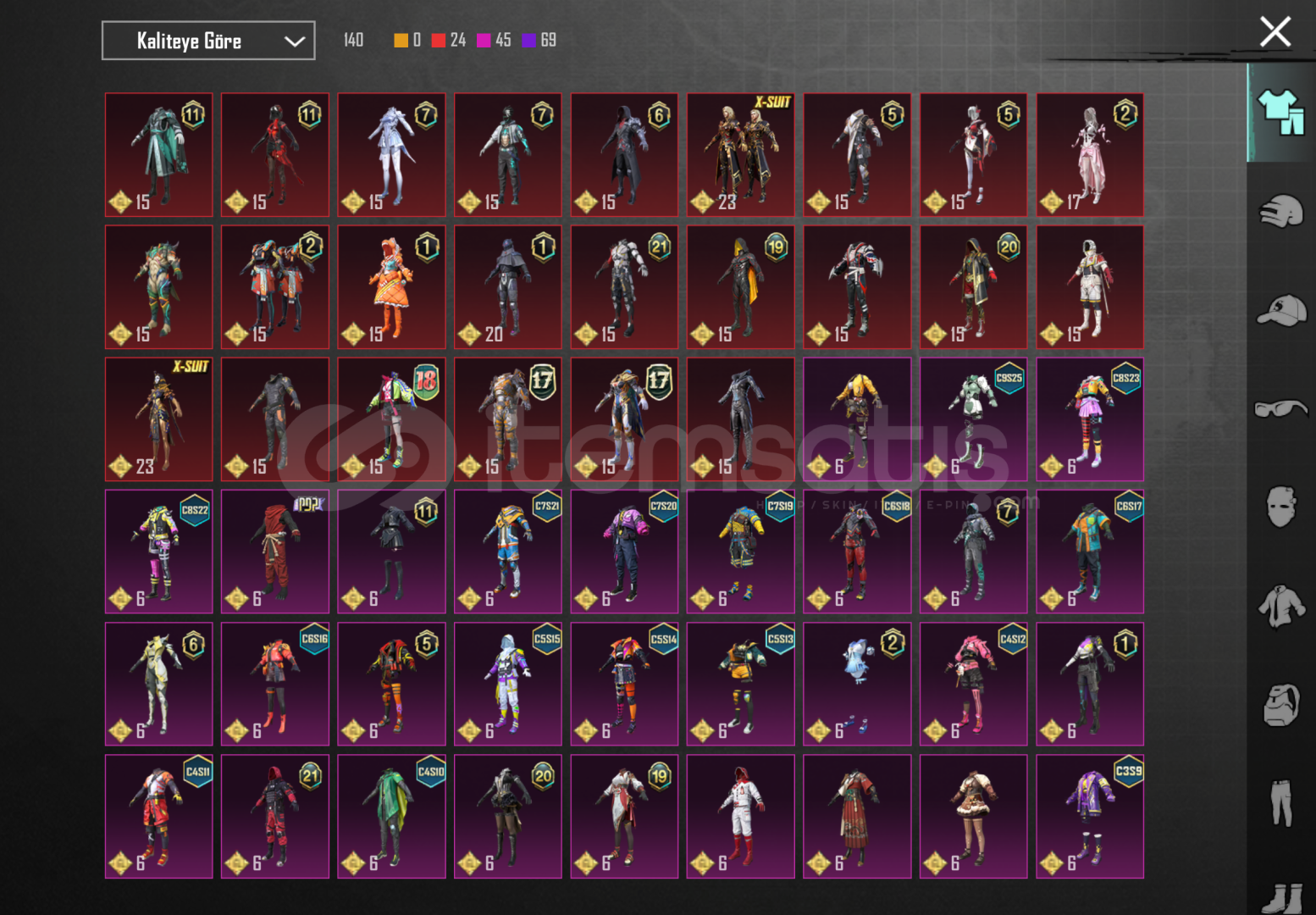Viewport: 1316px width, 915px height.
Task: Pick the outfit labeled C6S17
Action: point(1090,552)
